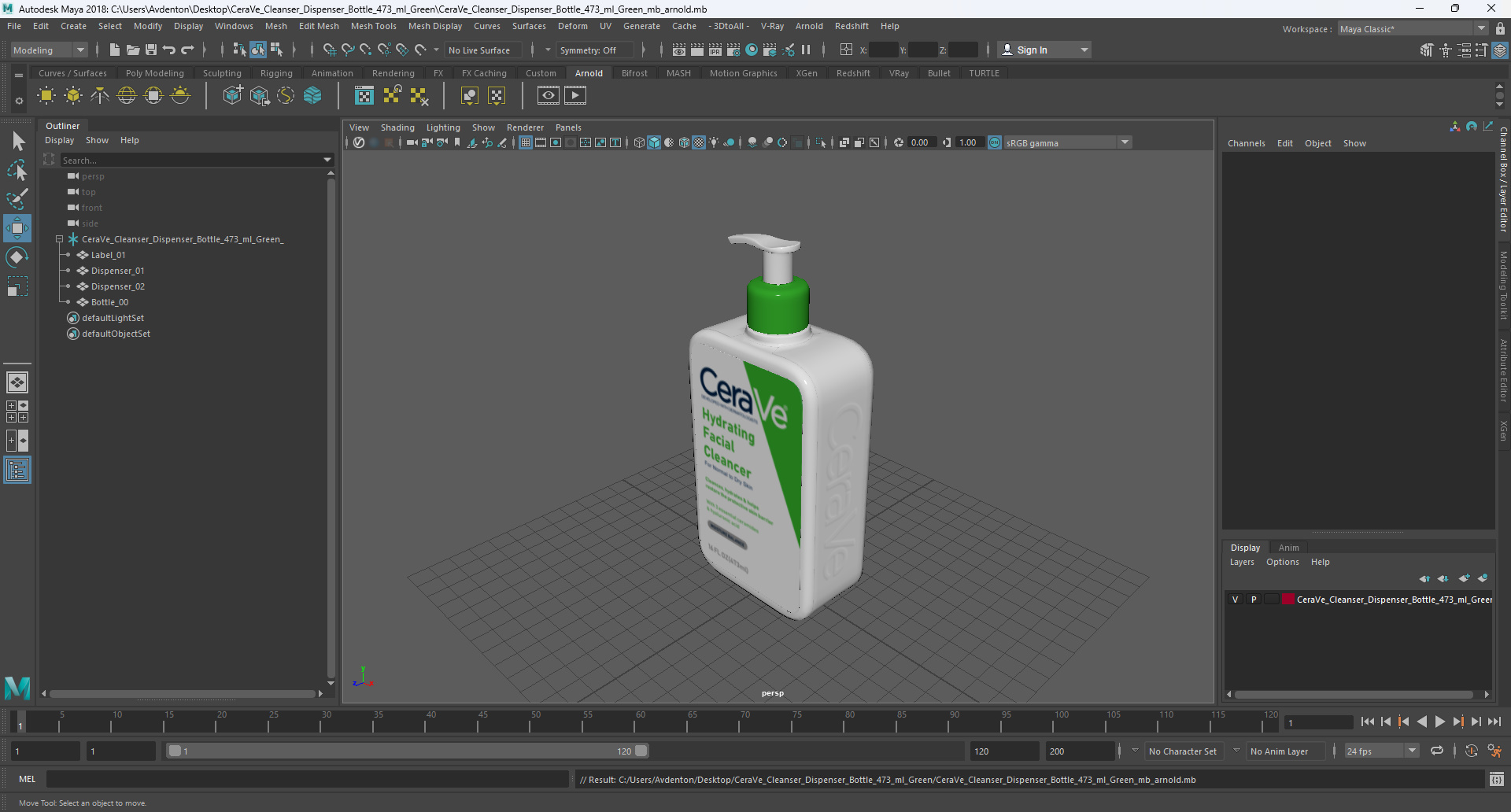The height and width of the screenshot is (812, 1511).
Task: Start Arnold render play icon
Action: pos(575,96)
